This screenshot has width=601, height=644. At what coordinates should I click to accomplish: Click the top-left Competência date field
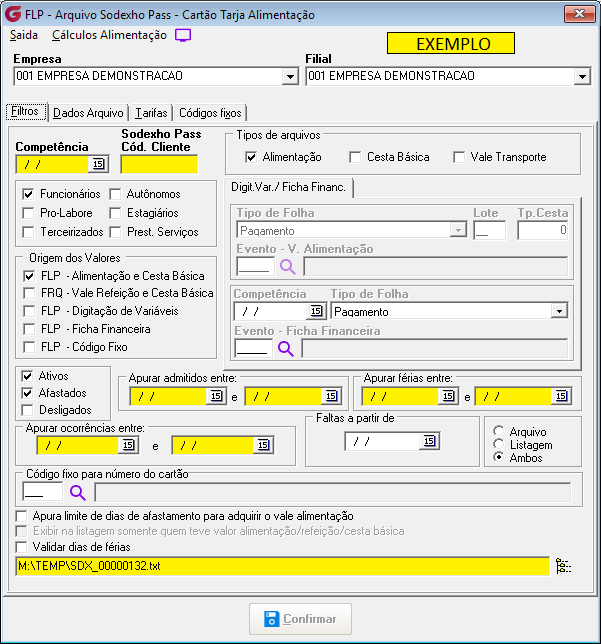click(x=53, y=164)
